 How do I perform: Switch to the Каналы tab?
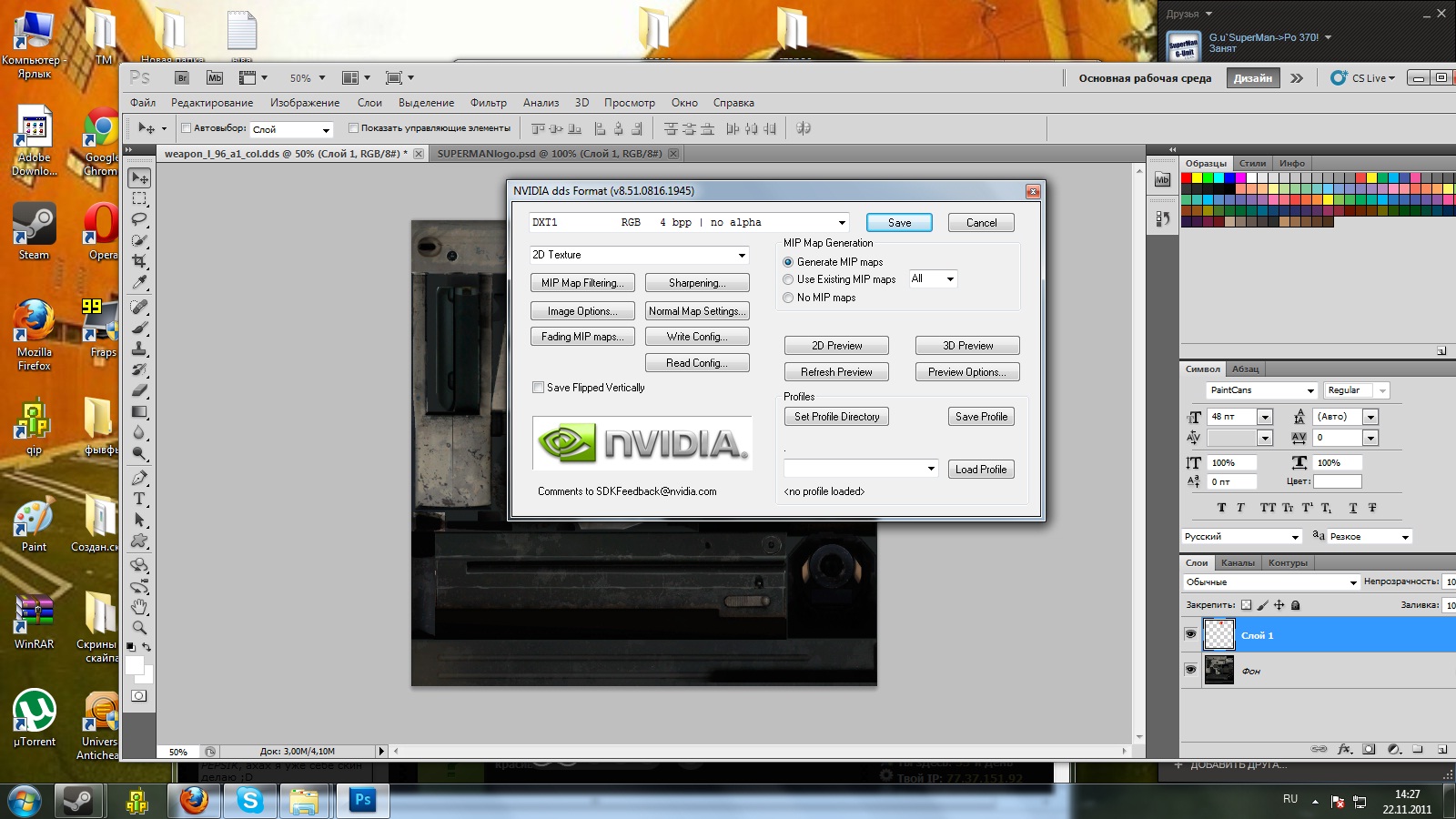[1238, 562]
